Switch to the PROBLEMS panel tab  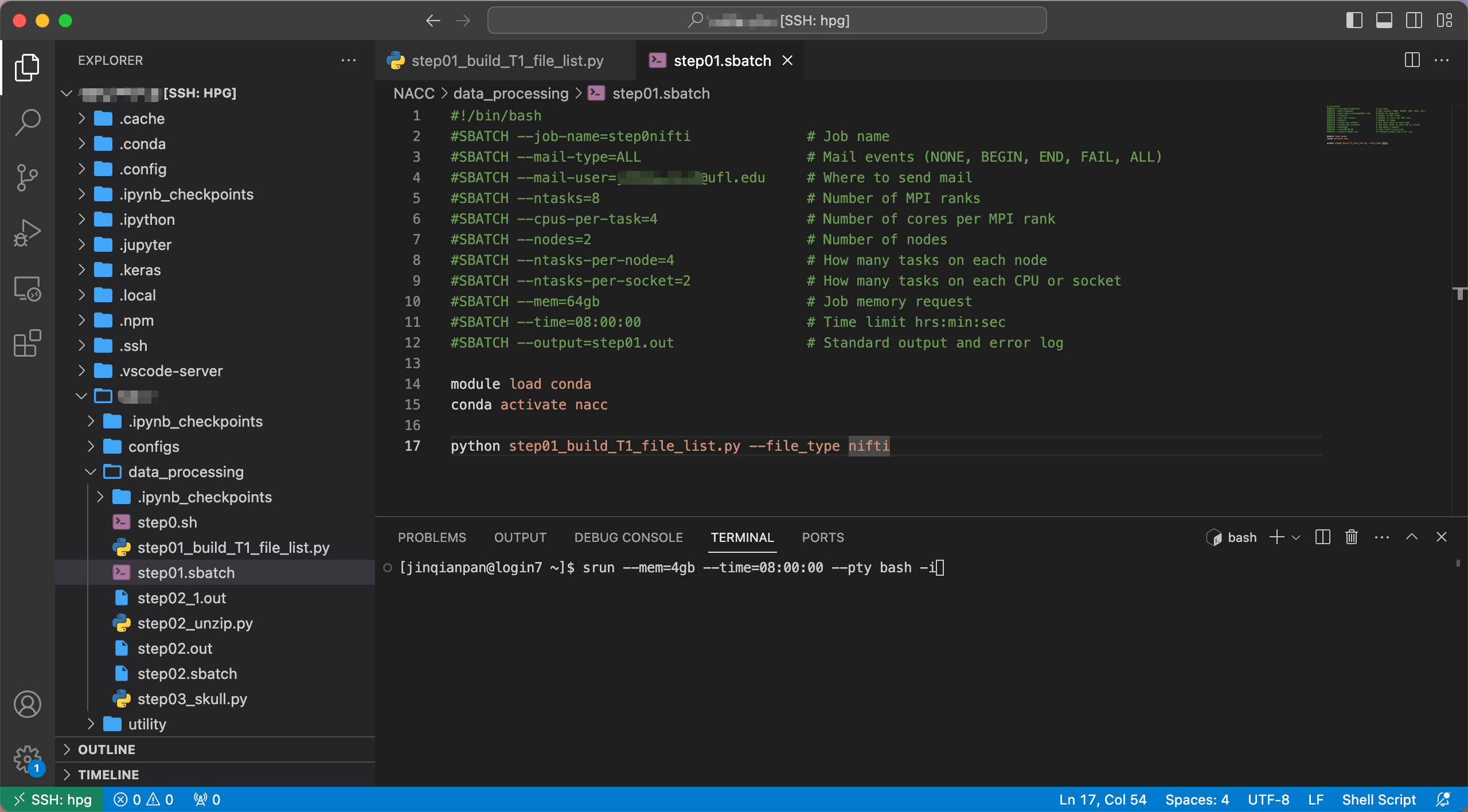(432, 537)
